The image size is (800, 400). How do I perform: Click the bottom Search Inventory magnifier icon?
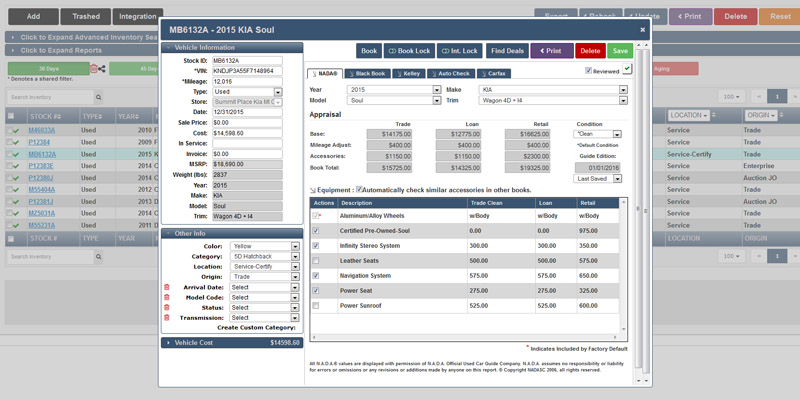point(98,257)
